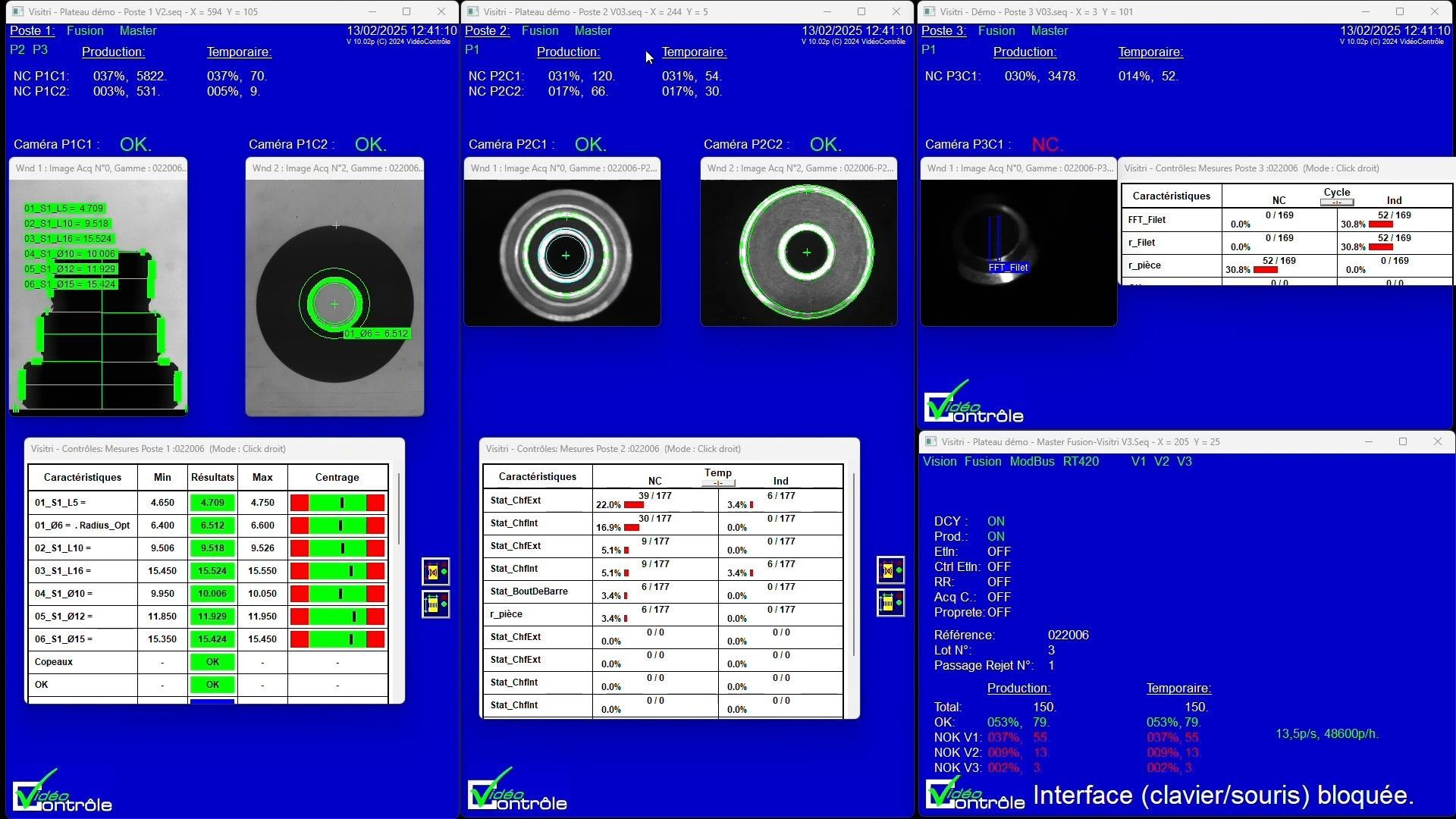
Task: Click the lower dimension icon beside Poste 2 measures
Action: [890, 603]
